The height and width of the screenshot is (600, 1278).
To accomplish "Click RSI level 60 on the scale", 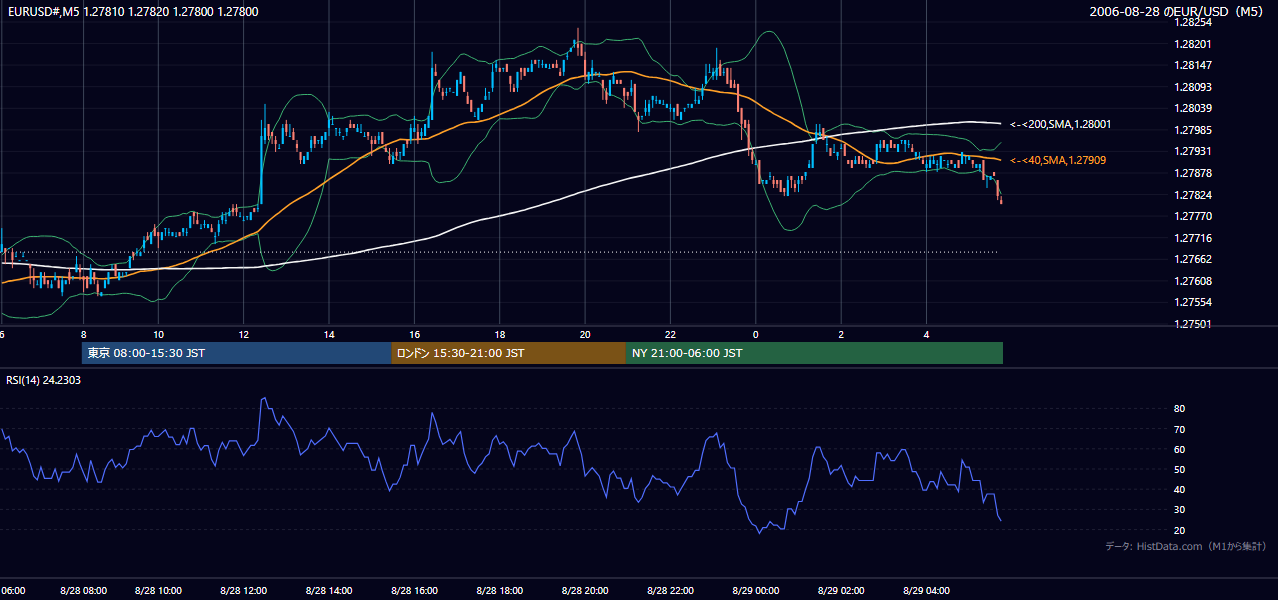I will pos(1179,449).
